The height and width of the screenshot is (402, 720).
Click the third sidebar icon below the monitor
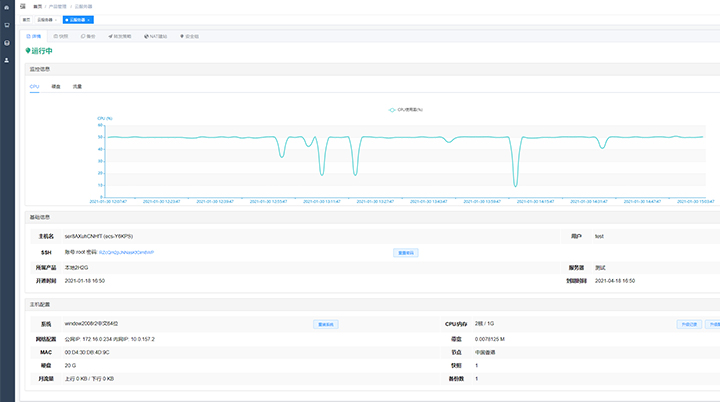pyautogui.click(x=8, y=42)
